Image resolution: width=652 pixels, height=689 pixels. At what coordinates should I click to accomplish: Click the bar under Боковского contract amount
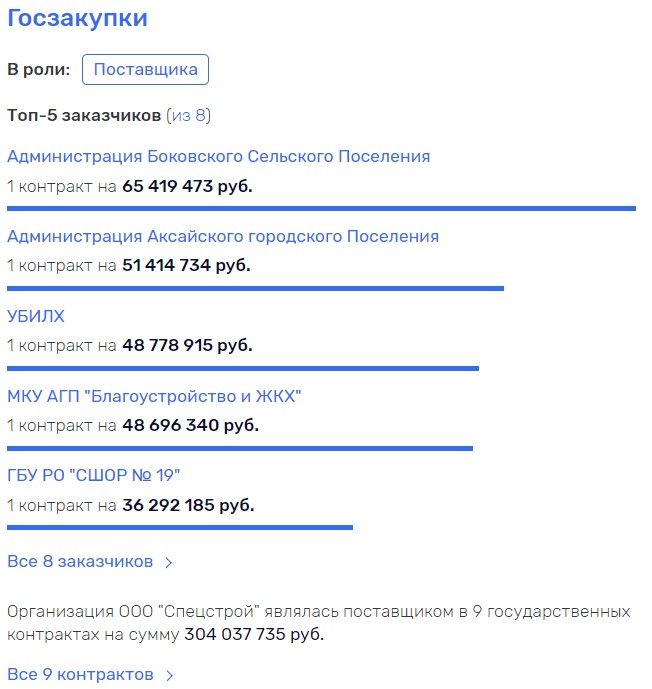point(322,208)
